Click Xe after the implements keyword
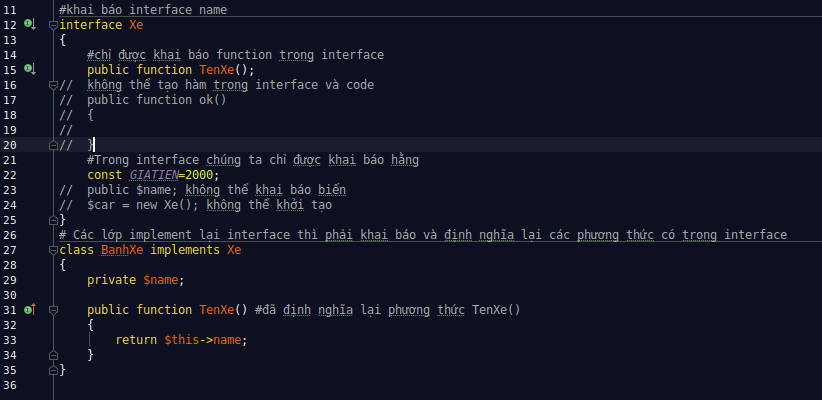 234,250
